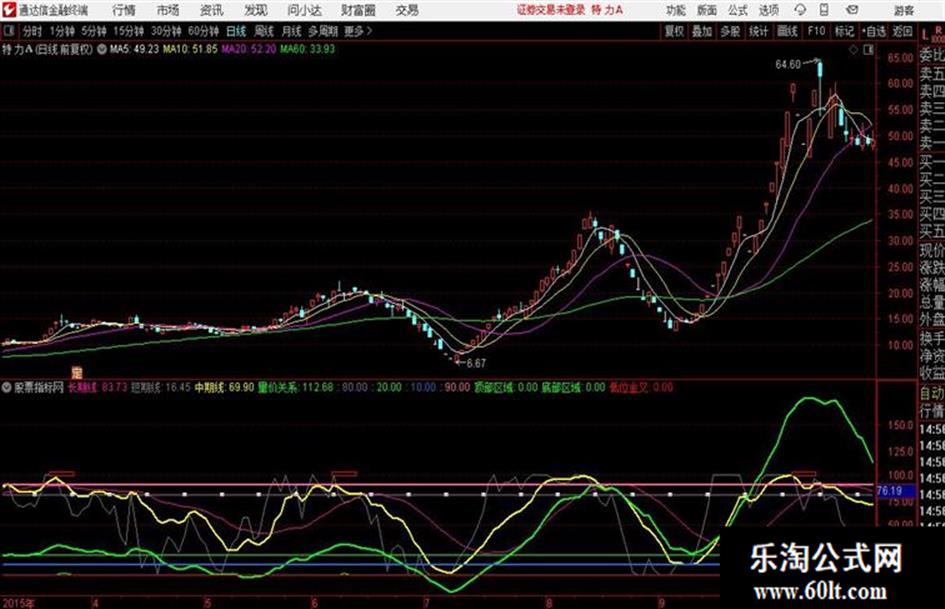Select the 月线 period tab
The image size is (945, 609).
292,31
